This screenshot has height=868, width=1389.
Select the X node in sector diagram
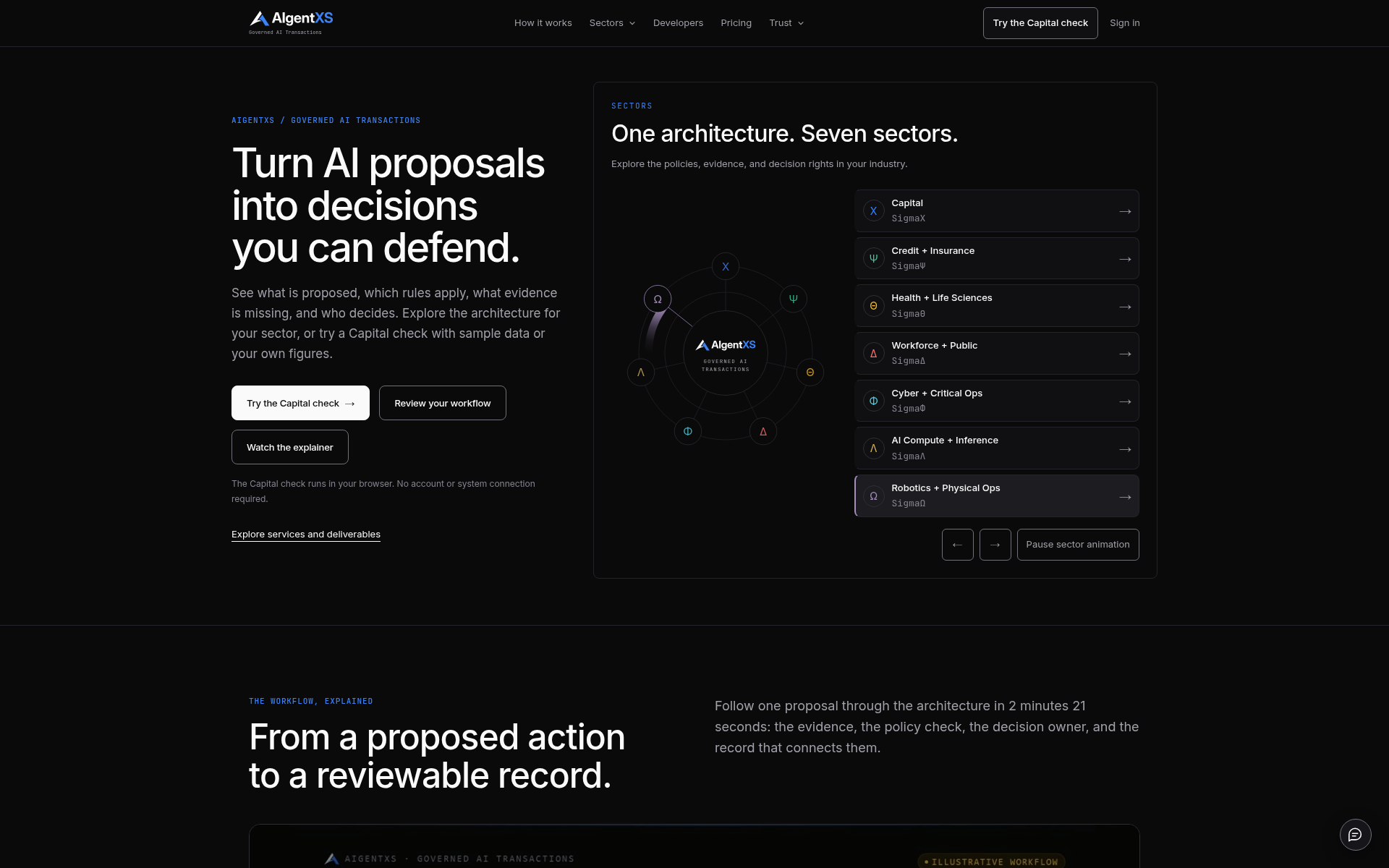tap(726, 266)
